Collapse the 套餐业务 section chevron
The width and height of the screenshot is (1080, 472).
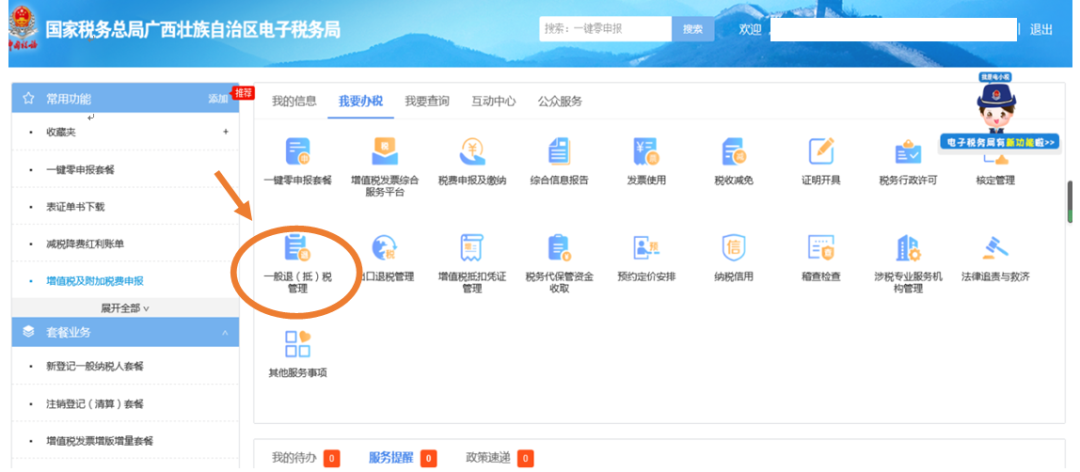pos(225,333)
